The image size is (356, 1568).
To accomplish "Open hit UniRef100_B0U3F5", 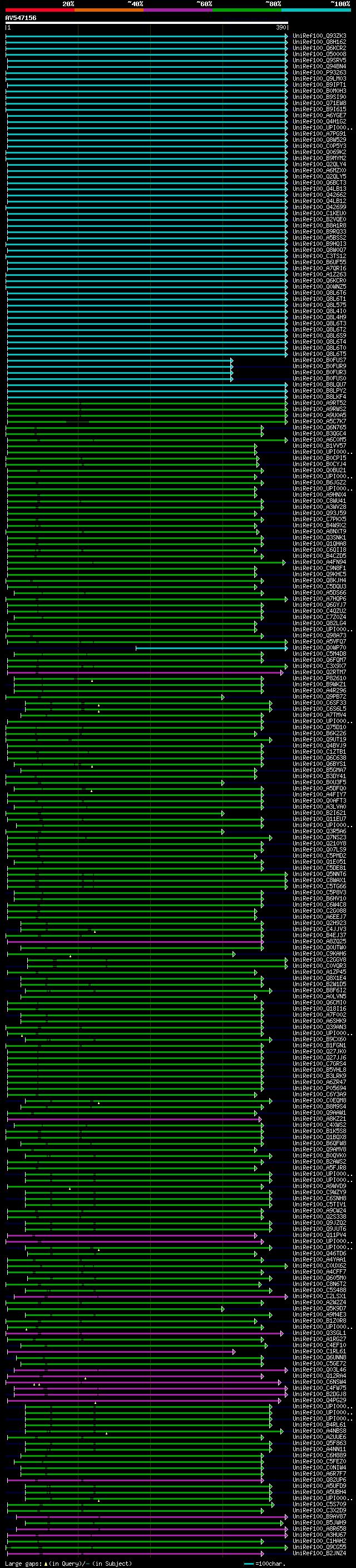I will pyautogui.click(x=319, y=782).
